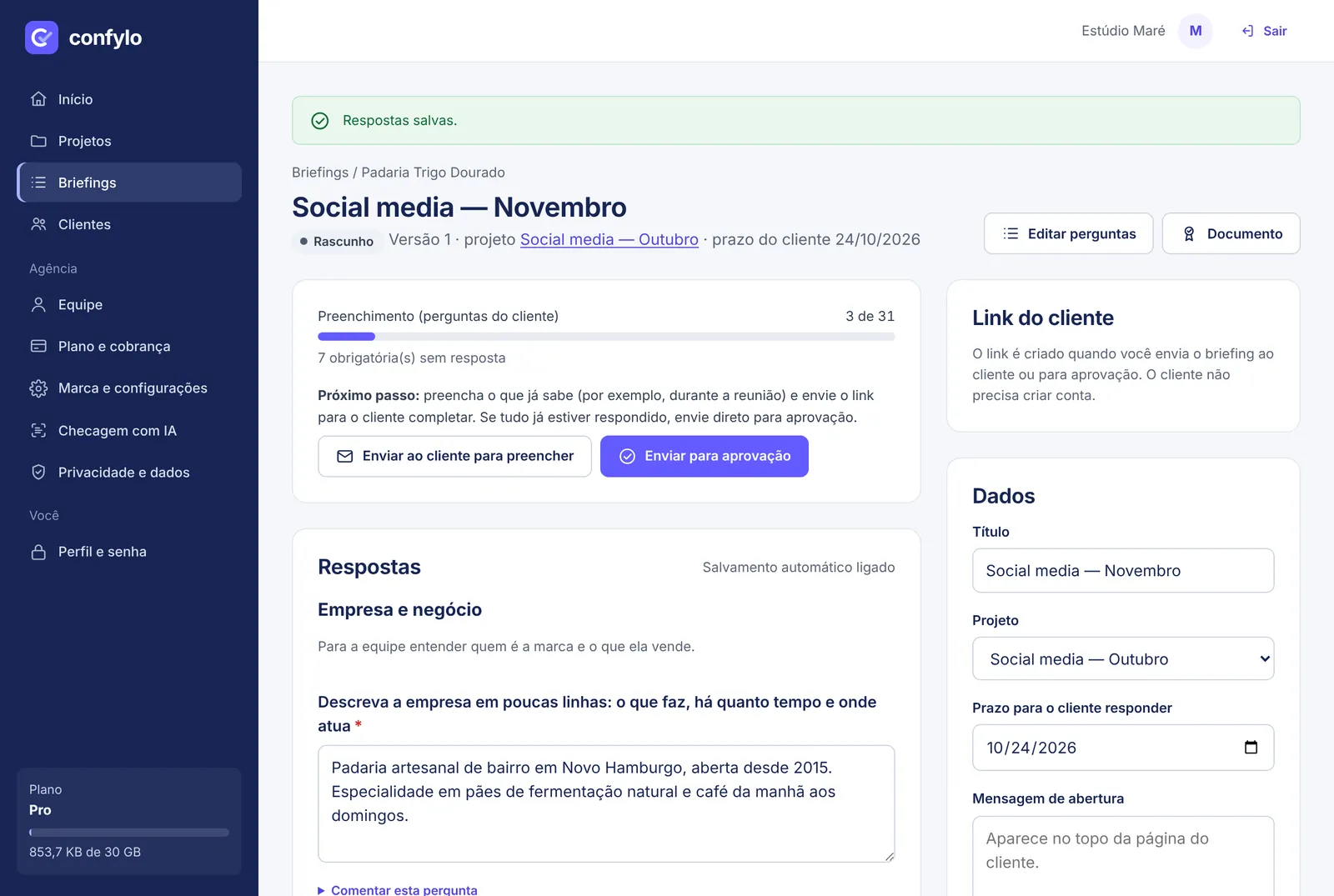Click the Título input field
This screenshot has height=896, width=1334.
coord(1123,570)
